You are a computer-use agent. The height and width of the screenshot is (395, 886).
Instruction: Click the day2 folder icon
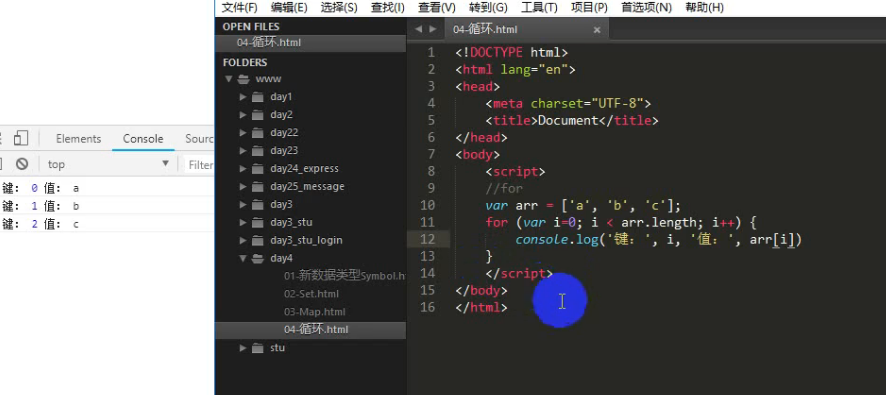click(x=258, y=115)
